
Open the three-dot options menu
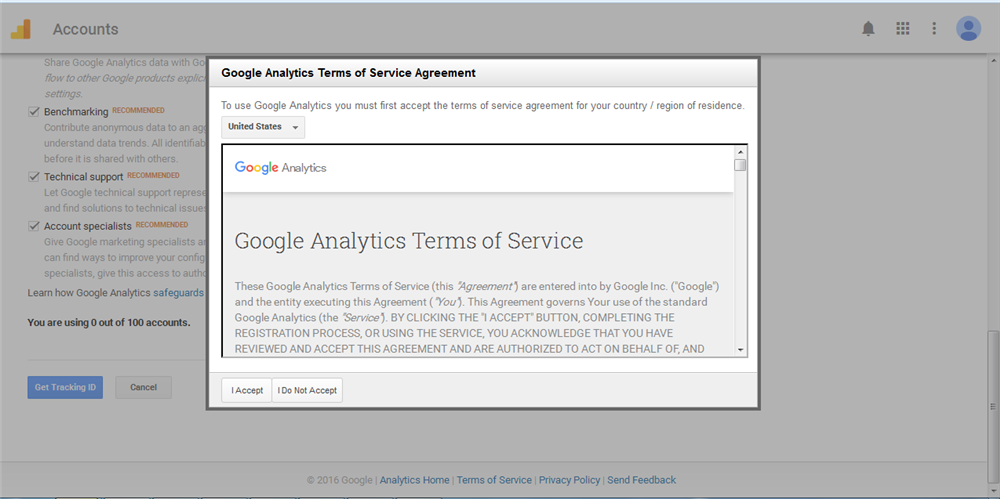pos(934,29)
